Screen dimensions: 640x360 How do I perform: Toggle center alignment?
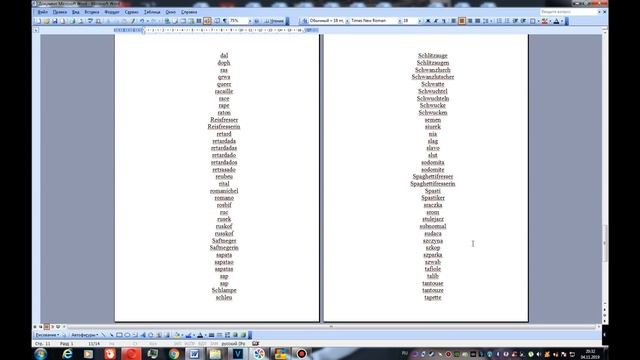point(462,21)
